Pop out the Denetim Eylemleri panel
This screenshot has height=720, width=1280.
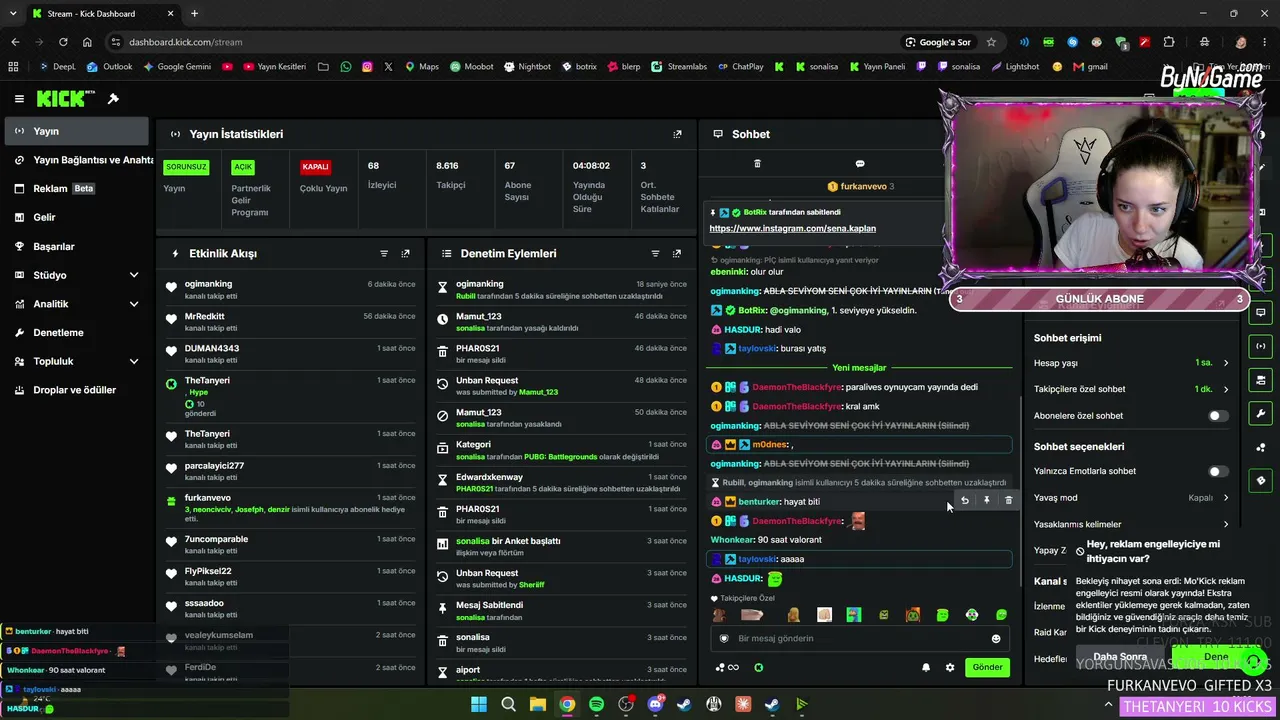pos(677,254)
